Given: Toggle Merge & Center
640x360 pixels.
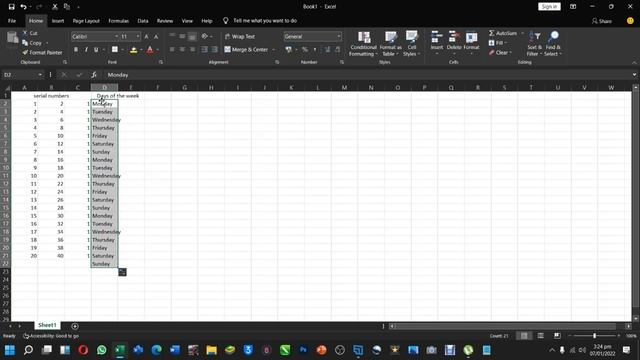Looking at the screenshot, I should point(246,49).
